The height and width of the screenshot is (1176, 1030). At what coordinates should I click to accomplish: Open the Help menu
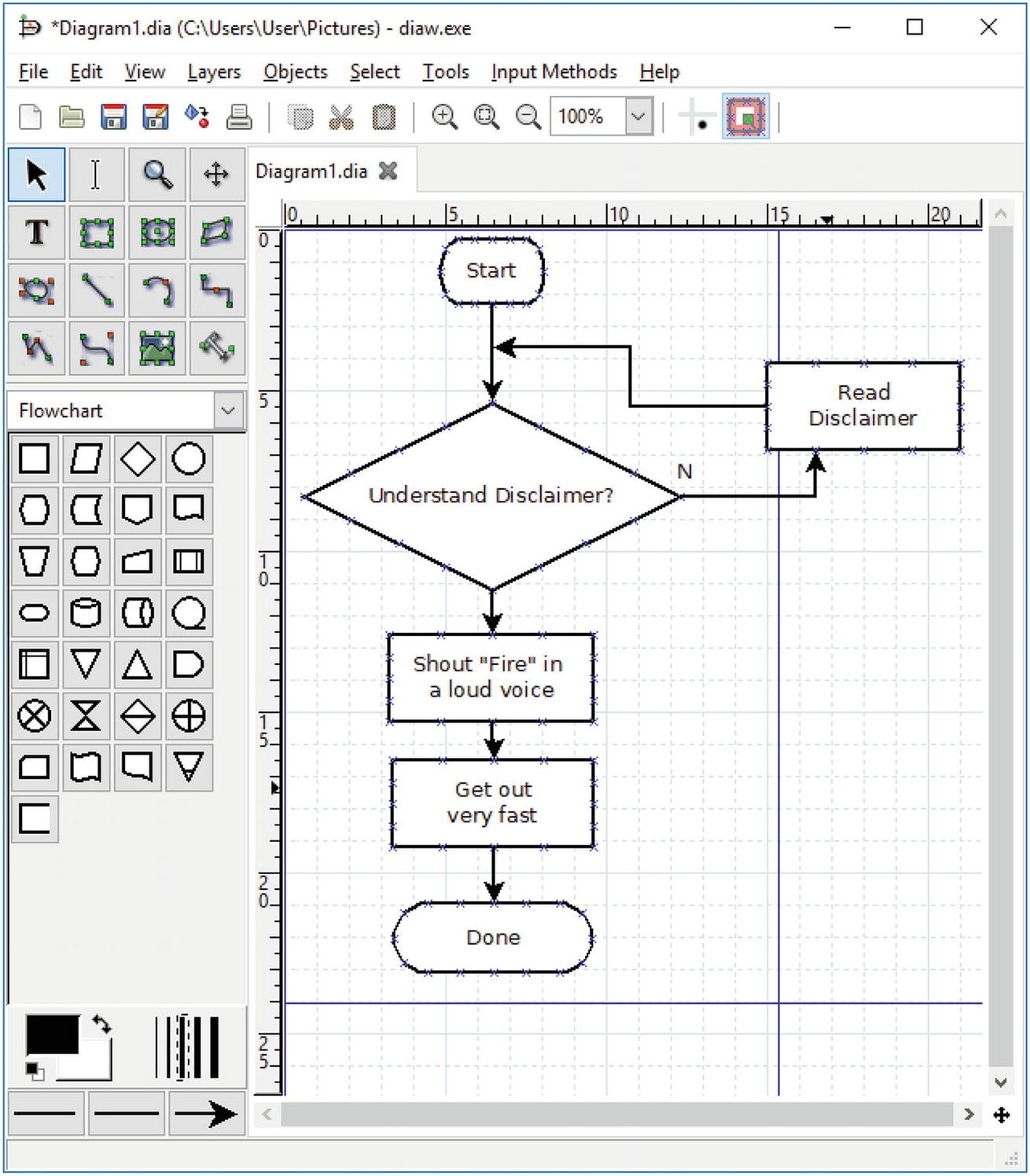click(659, 72)
